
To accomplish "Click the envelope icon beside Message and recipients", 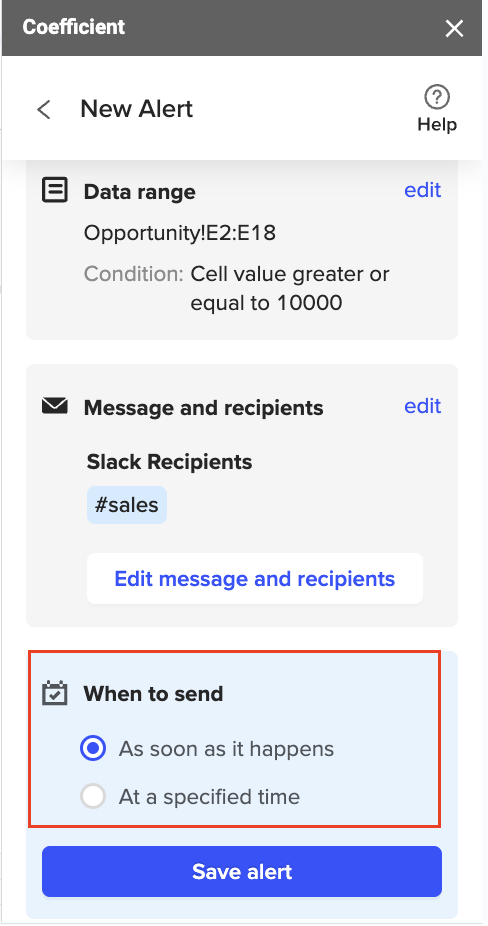I will click(55, 406).
